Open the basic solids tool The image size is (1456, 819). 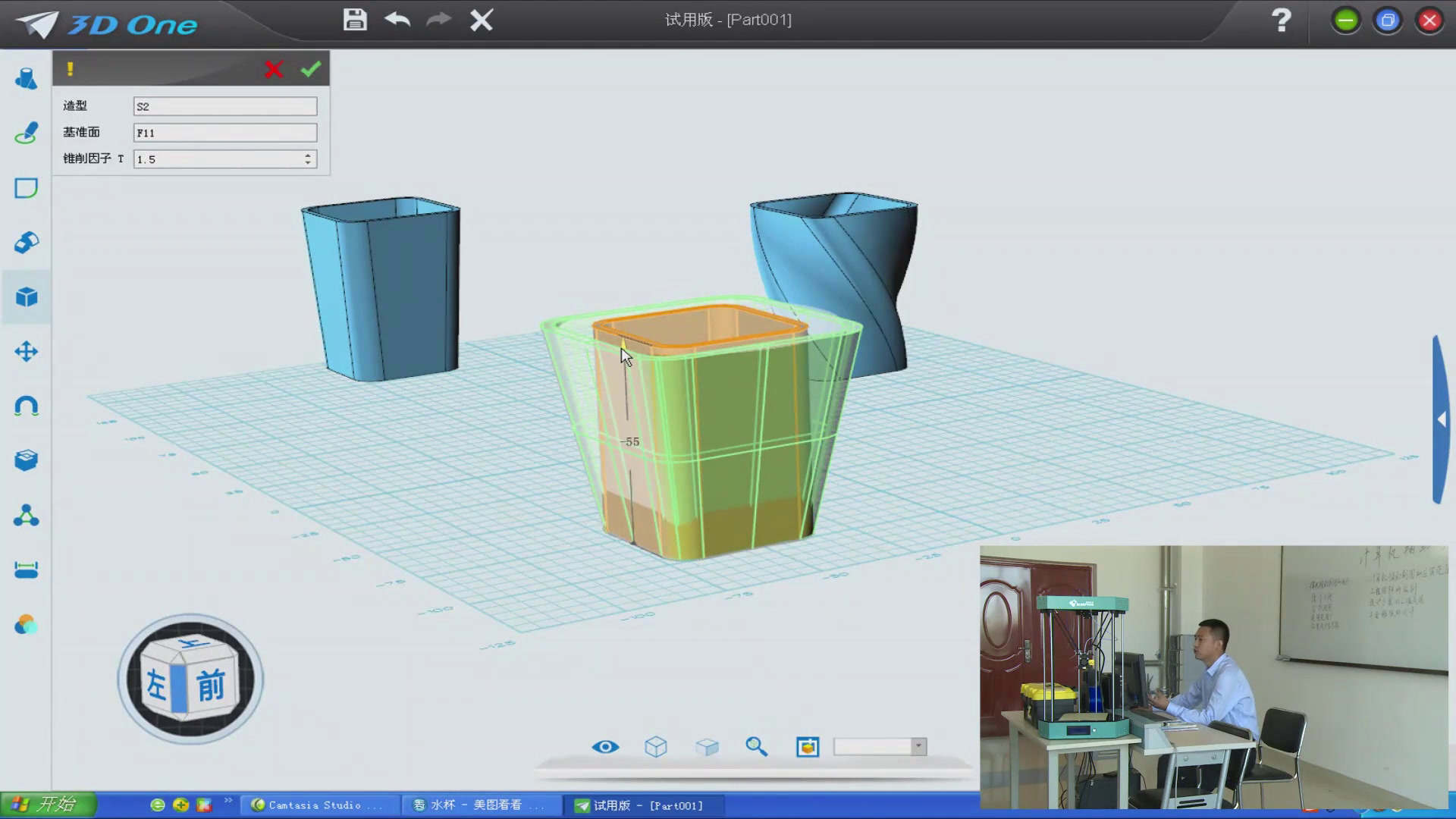coord(26,79)
